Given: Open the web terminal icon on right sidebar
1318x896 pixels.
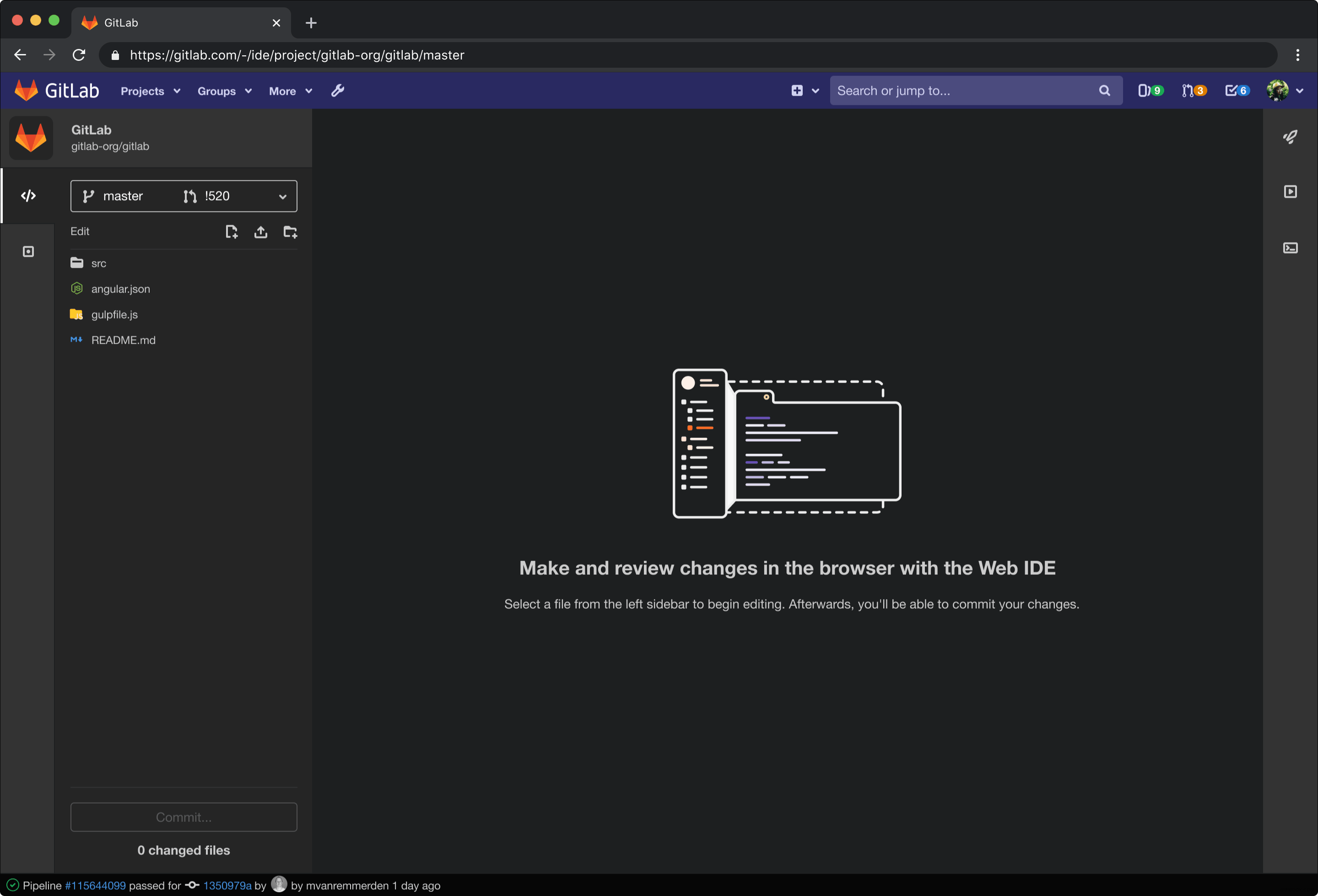Looking at the screenshot, I should pyautogui.click(x=1291, y=248).
